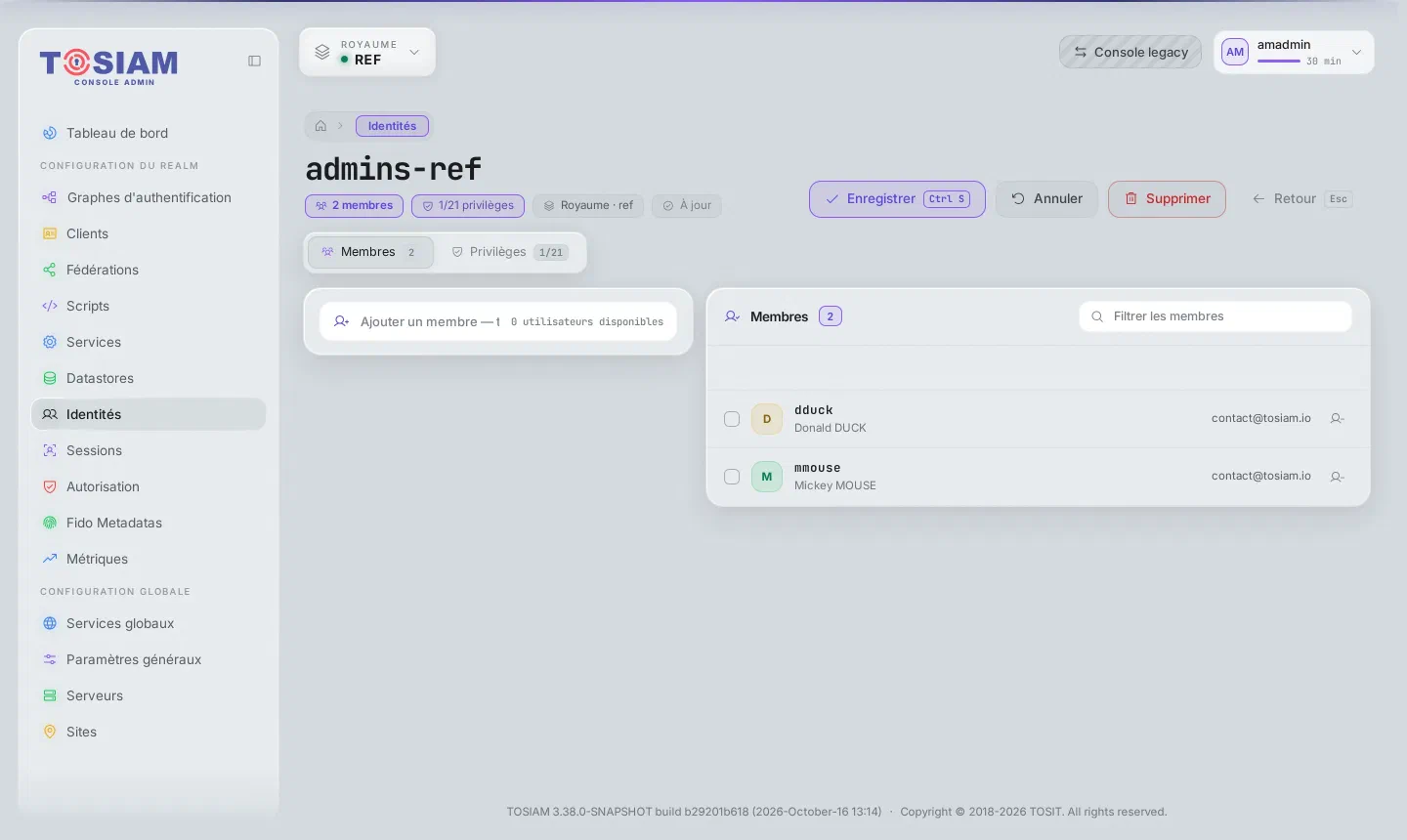Remove mmouse from the group members
Screen dimensions: 1407x840
[x=1337, y=477]
